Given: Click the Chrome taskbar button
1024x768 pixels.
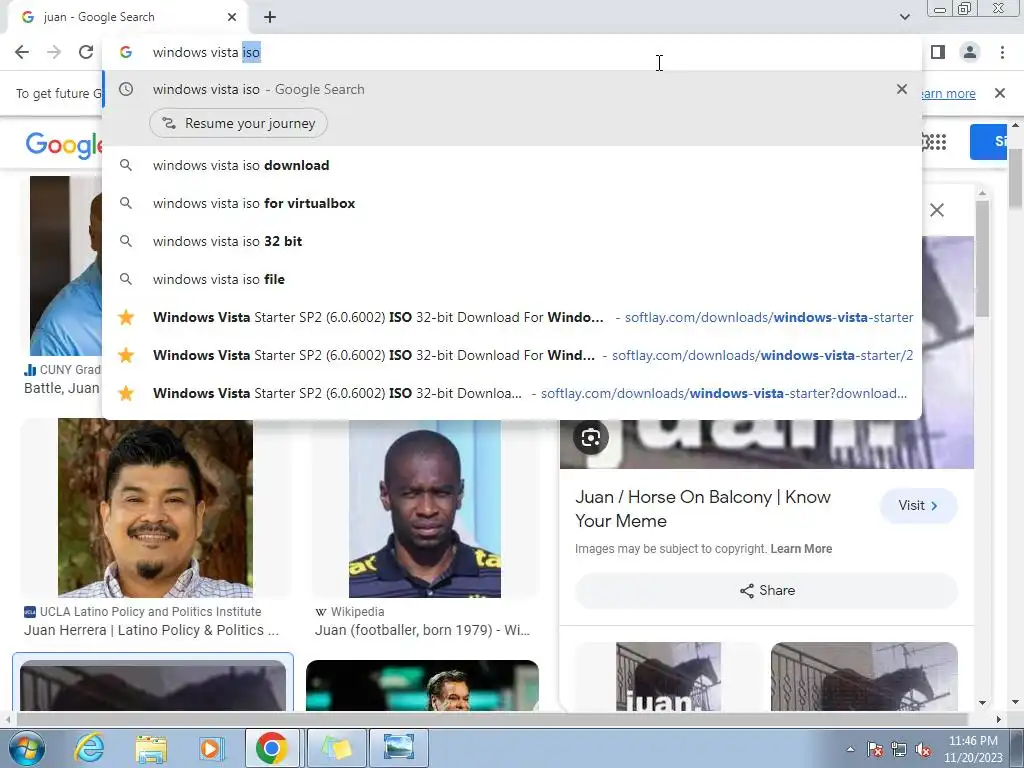Looking at the screenshot, I should tap(272, 748).
